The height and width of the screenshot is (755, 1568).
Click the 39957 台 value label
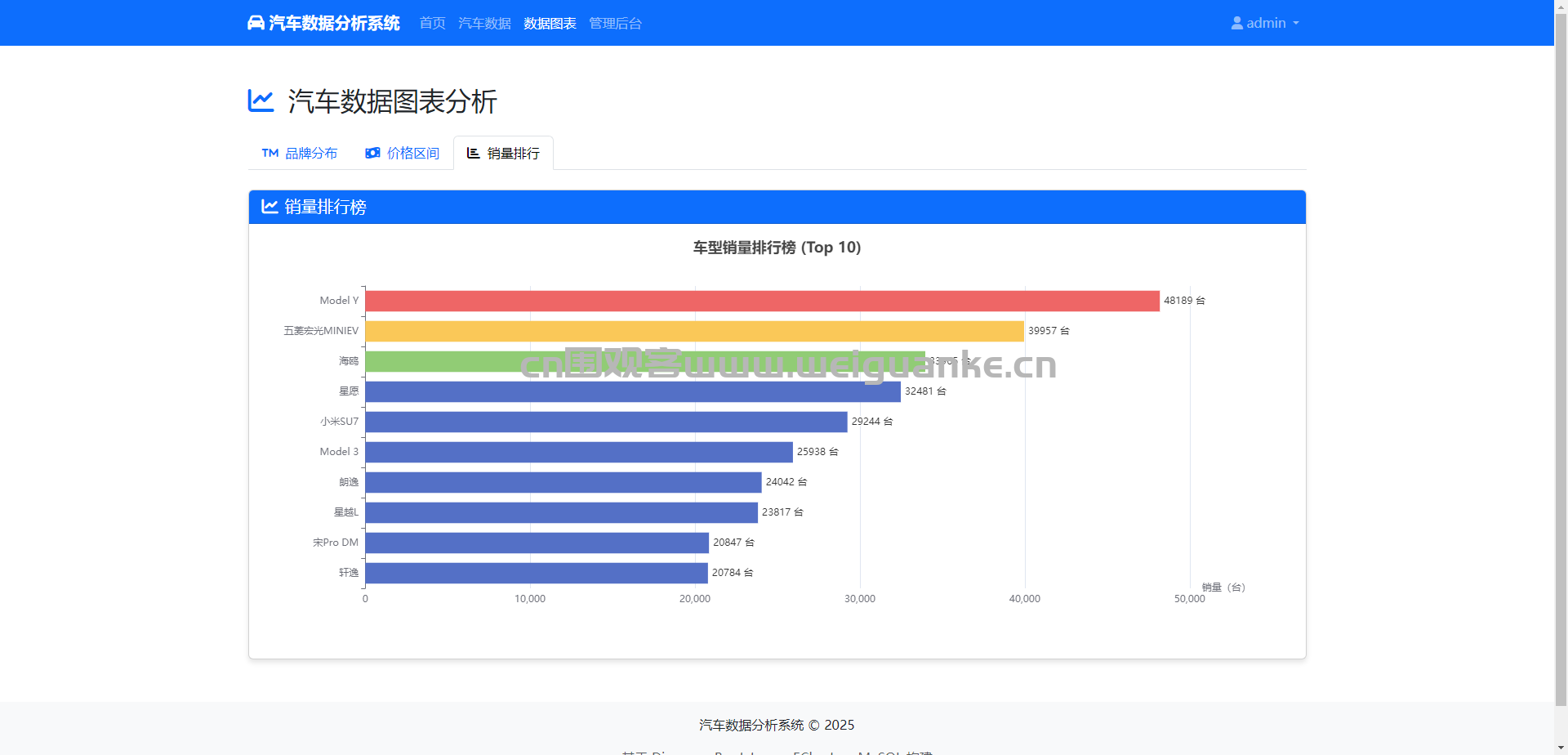tap(1049, 331)
